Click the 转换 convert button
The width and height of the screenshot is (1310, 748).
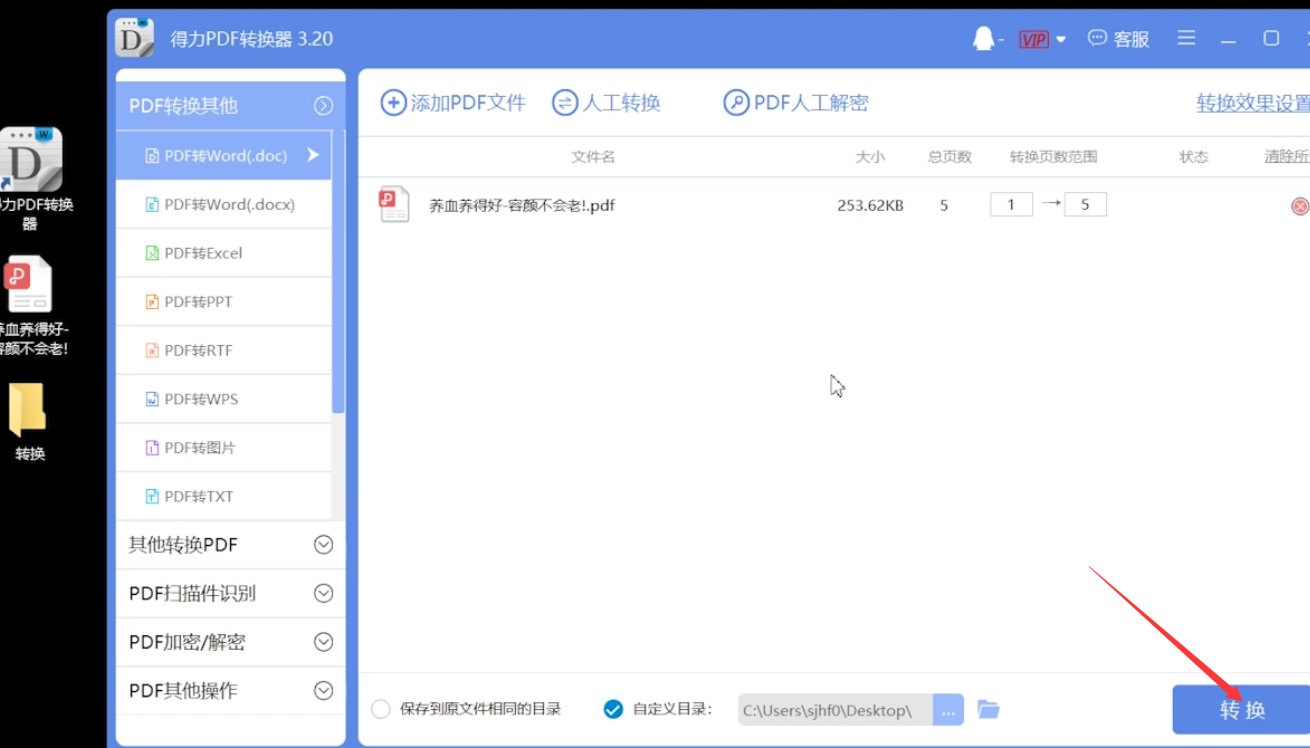1241,710
